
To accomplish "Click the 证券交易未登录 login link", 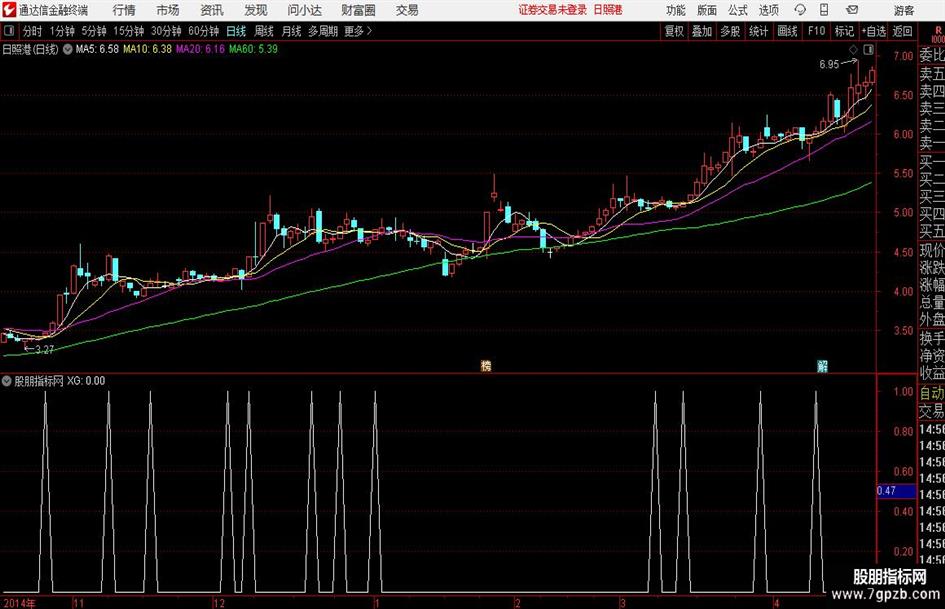I will pos(553,10).
